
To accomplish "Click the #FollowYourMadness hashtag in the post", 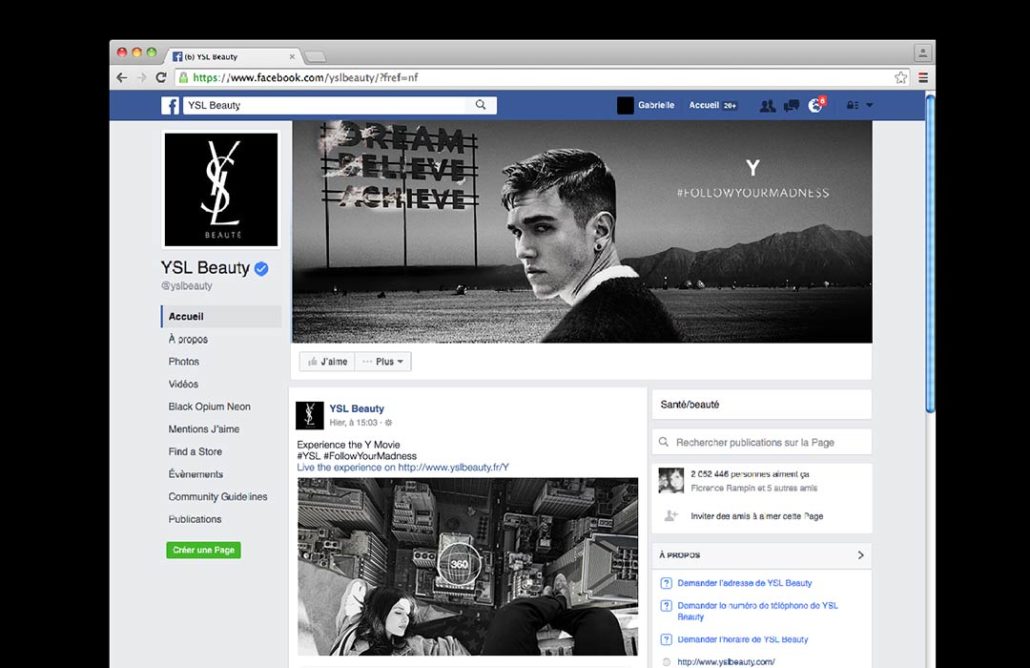I will tap(370, 456).
